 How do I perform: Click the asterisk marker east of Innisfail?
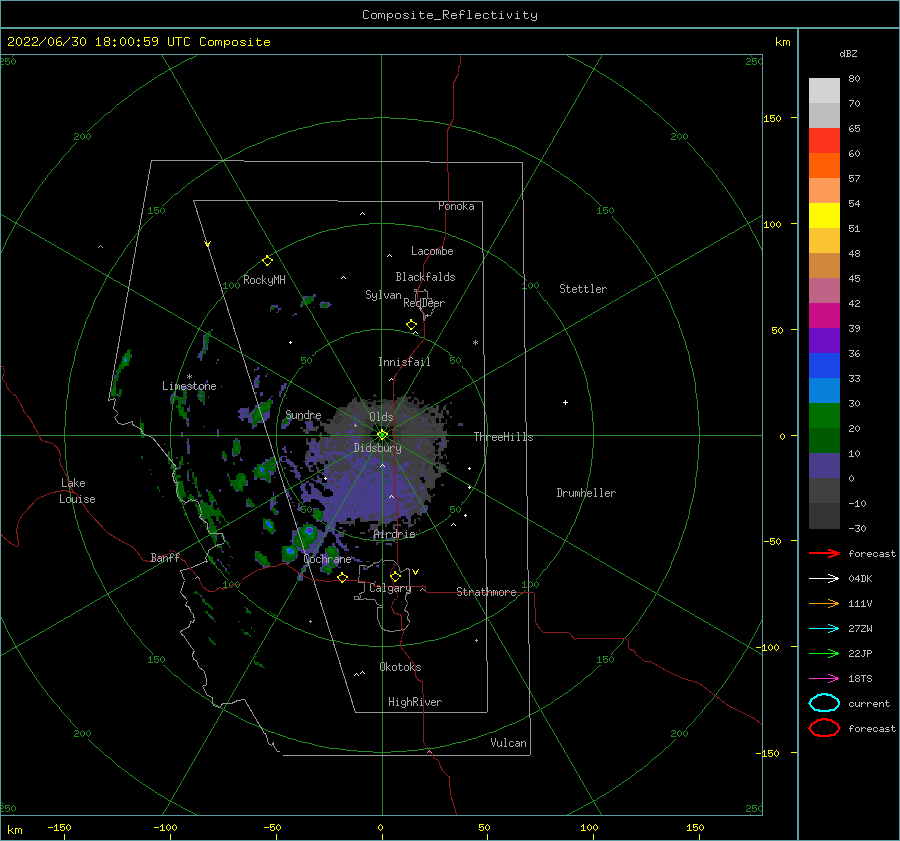(475, 343)
